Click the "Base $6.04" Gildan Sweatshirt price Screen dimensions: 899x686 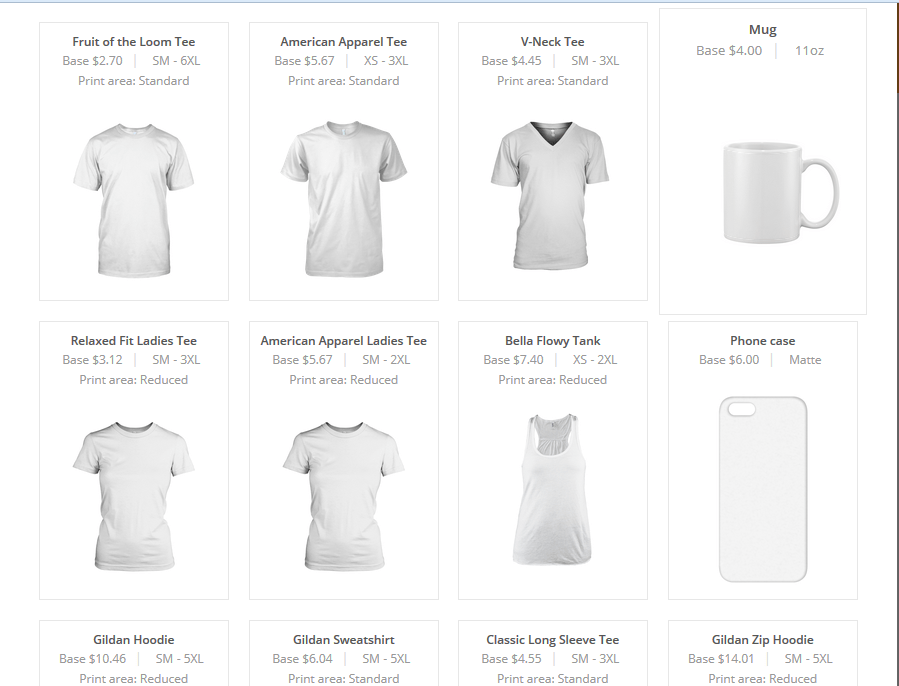point(302,658)
